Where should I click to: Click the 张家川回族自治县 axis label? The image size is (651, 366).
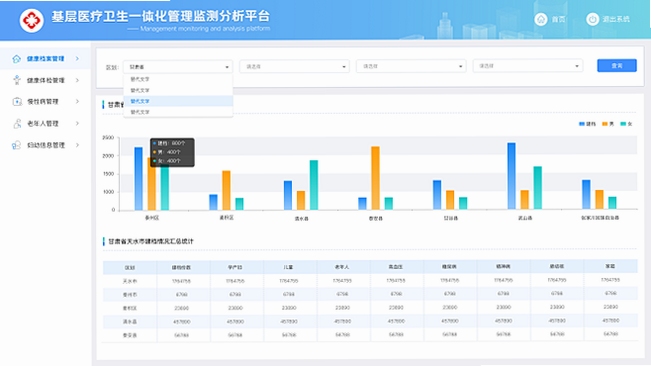pos(600,217)
